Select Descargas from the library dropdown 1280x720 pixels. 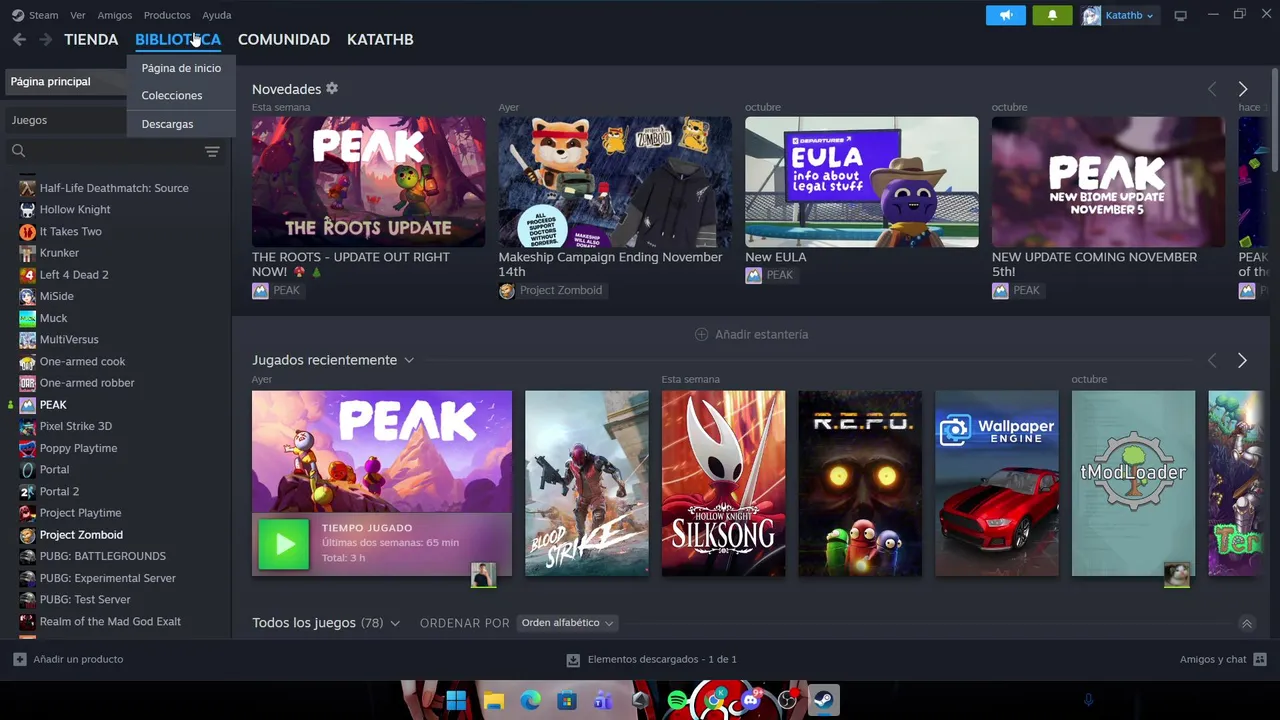coord(167,124)
